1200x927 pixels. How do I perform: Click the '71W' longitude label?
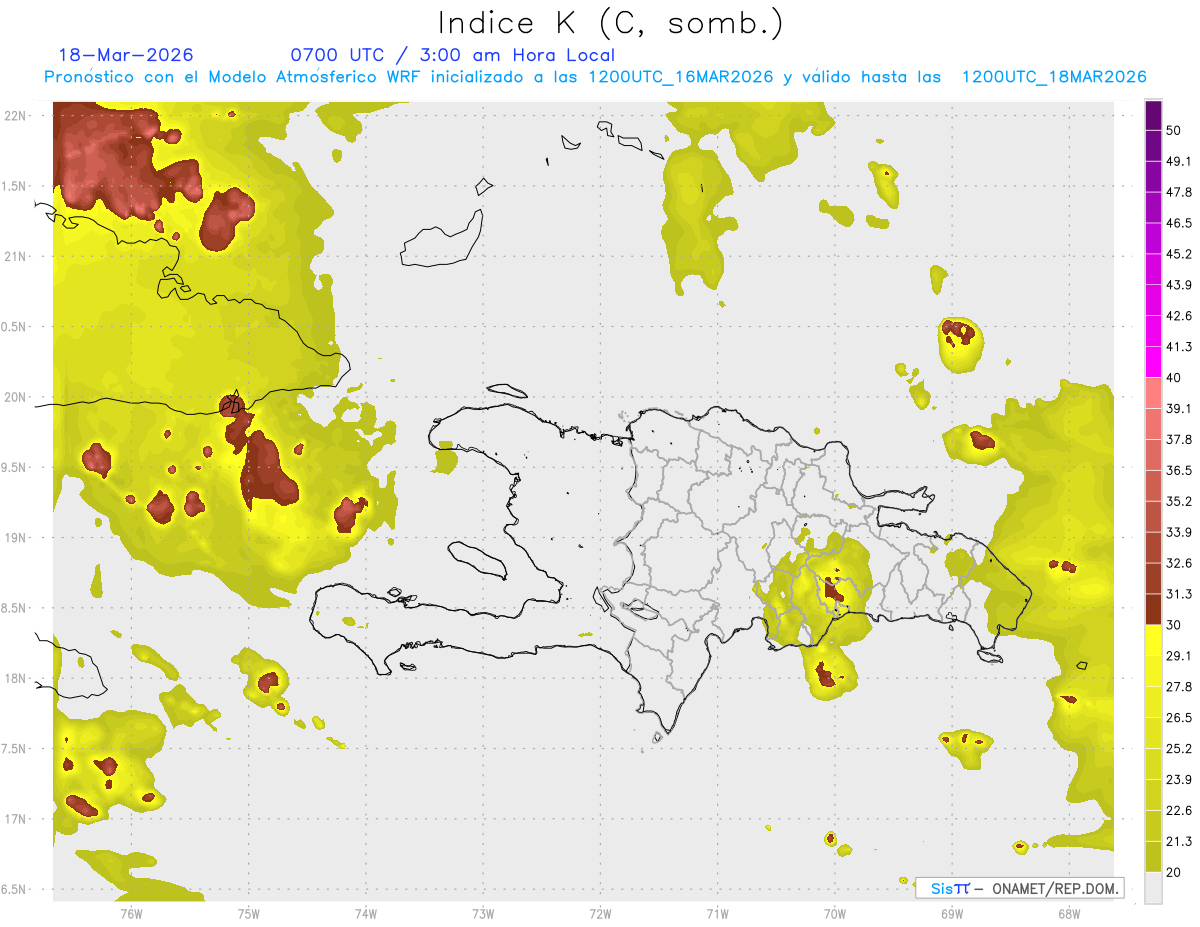(x=717, y=913)
